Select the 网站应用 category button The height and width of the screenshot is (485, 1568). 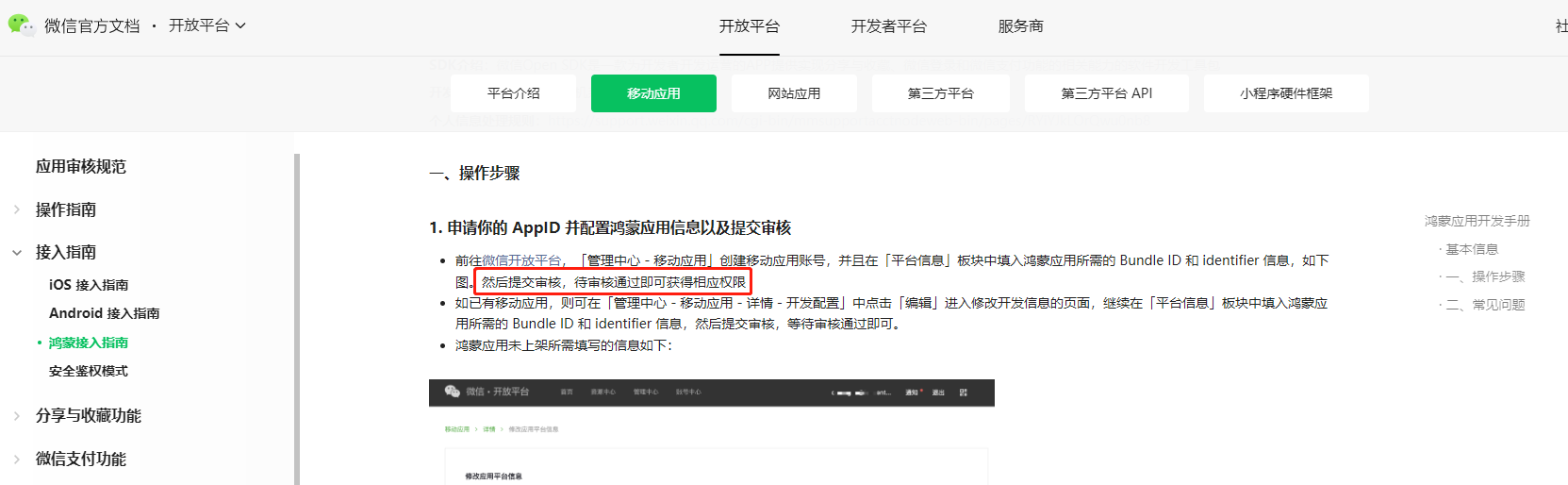click(x=794, y=93)
